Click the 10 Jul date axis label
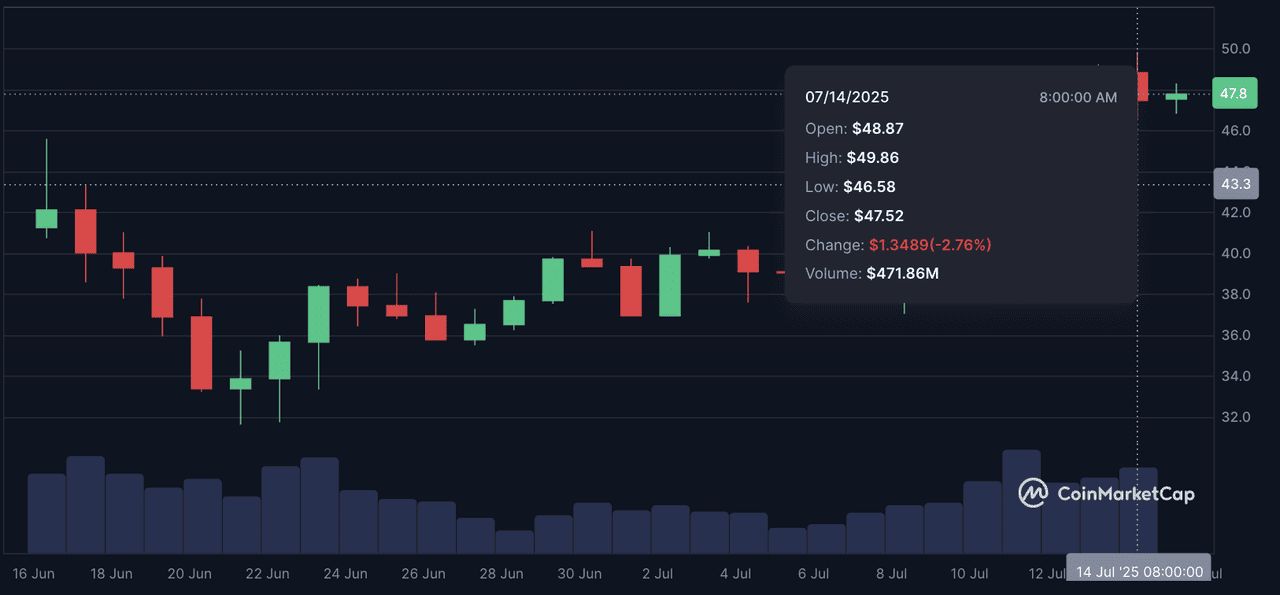1280x595 pixels. coord(969,574)
